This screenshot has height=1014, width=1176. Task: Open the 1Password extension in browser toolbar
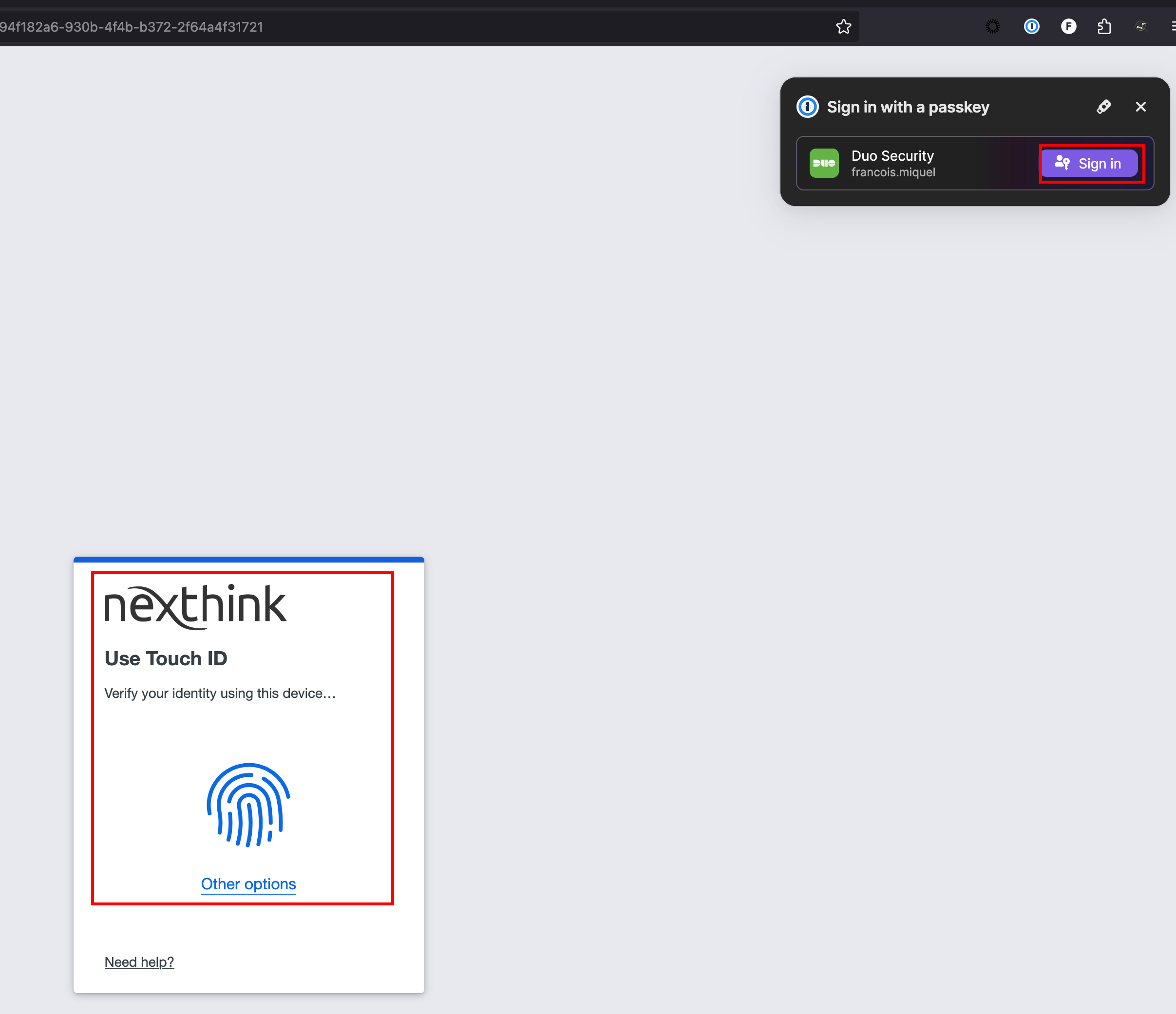coord(1031,27)
